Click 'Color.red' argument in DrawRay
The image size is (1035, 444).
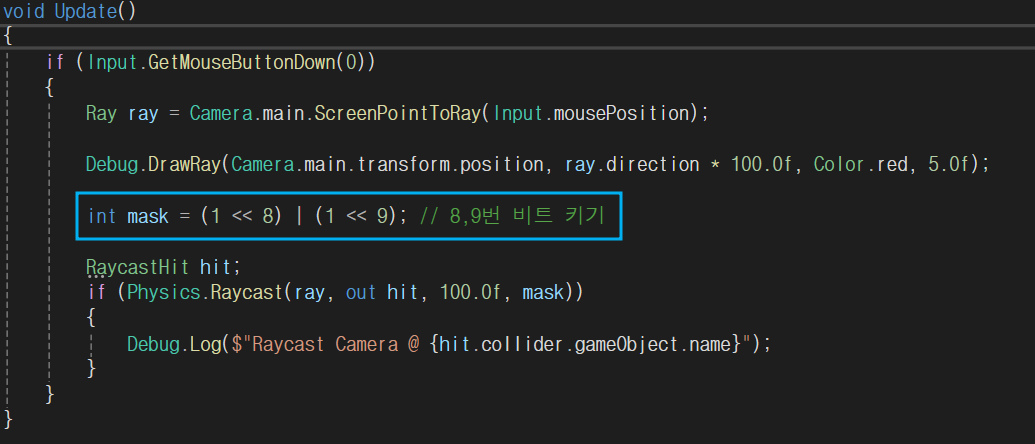tap(859, 164)
